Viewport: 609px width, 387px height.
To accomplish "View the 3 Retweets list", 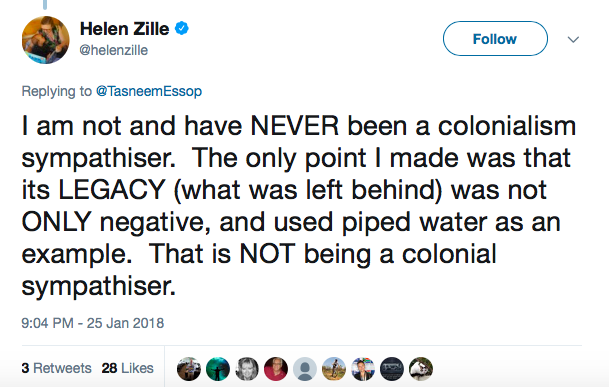I will click(56, 368).
